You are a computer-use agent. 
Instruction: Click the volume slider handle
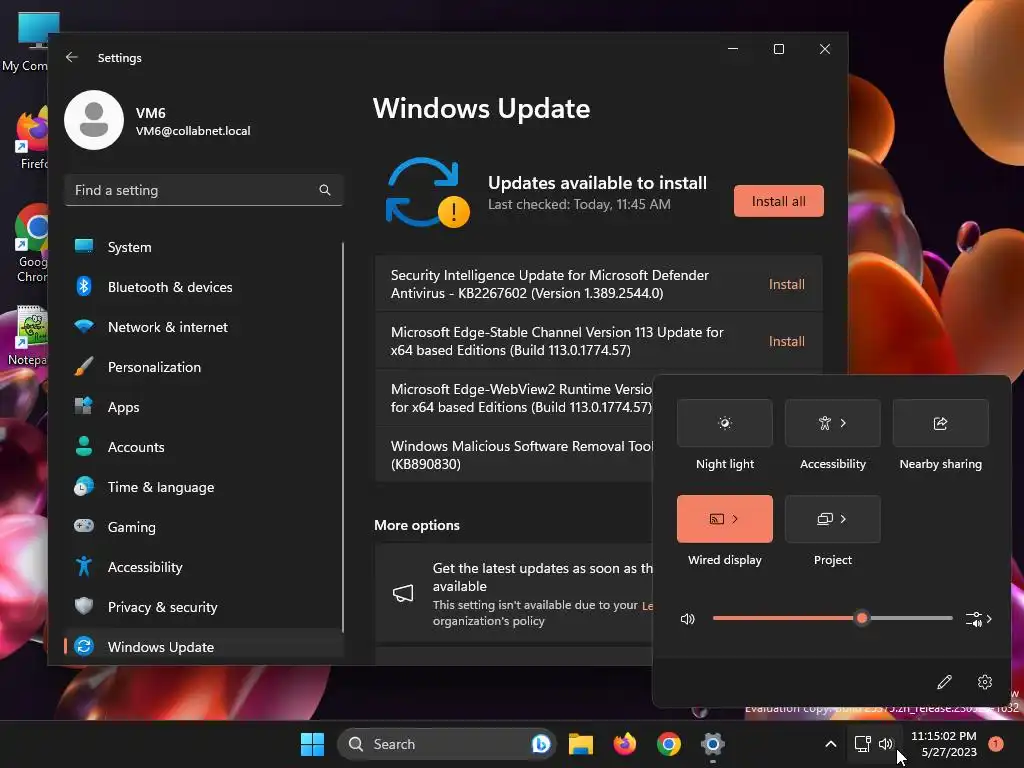pos(862,618)
